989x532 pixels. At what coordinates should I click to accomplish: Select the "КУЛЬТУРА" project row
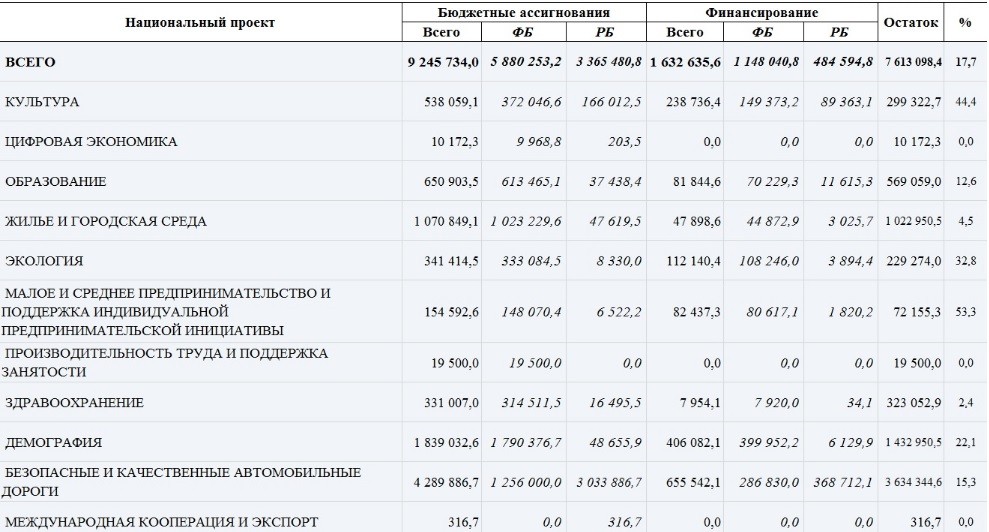42,102
